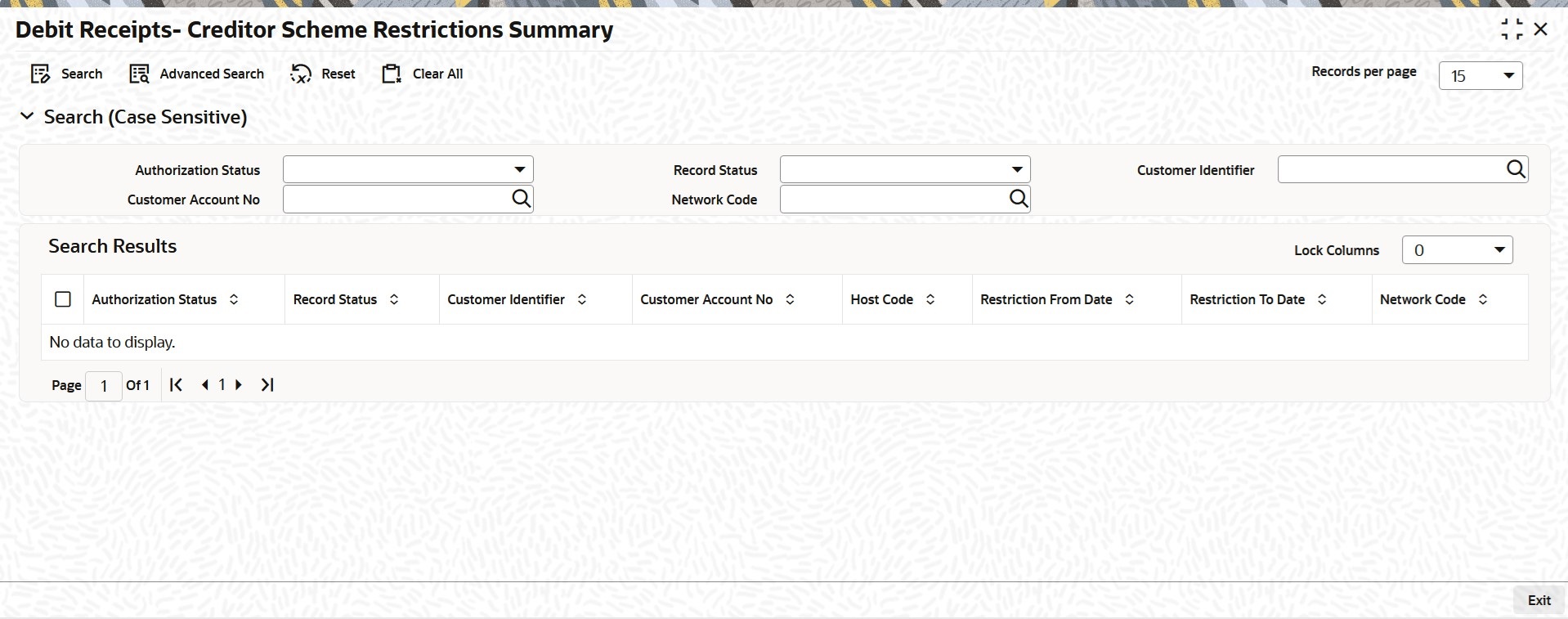Click Customer Identifier lookup magnifier icon
1568x619 pixels.
pyautogui.click(x=1516, y=169)
